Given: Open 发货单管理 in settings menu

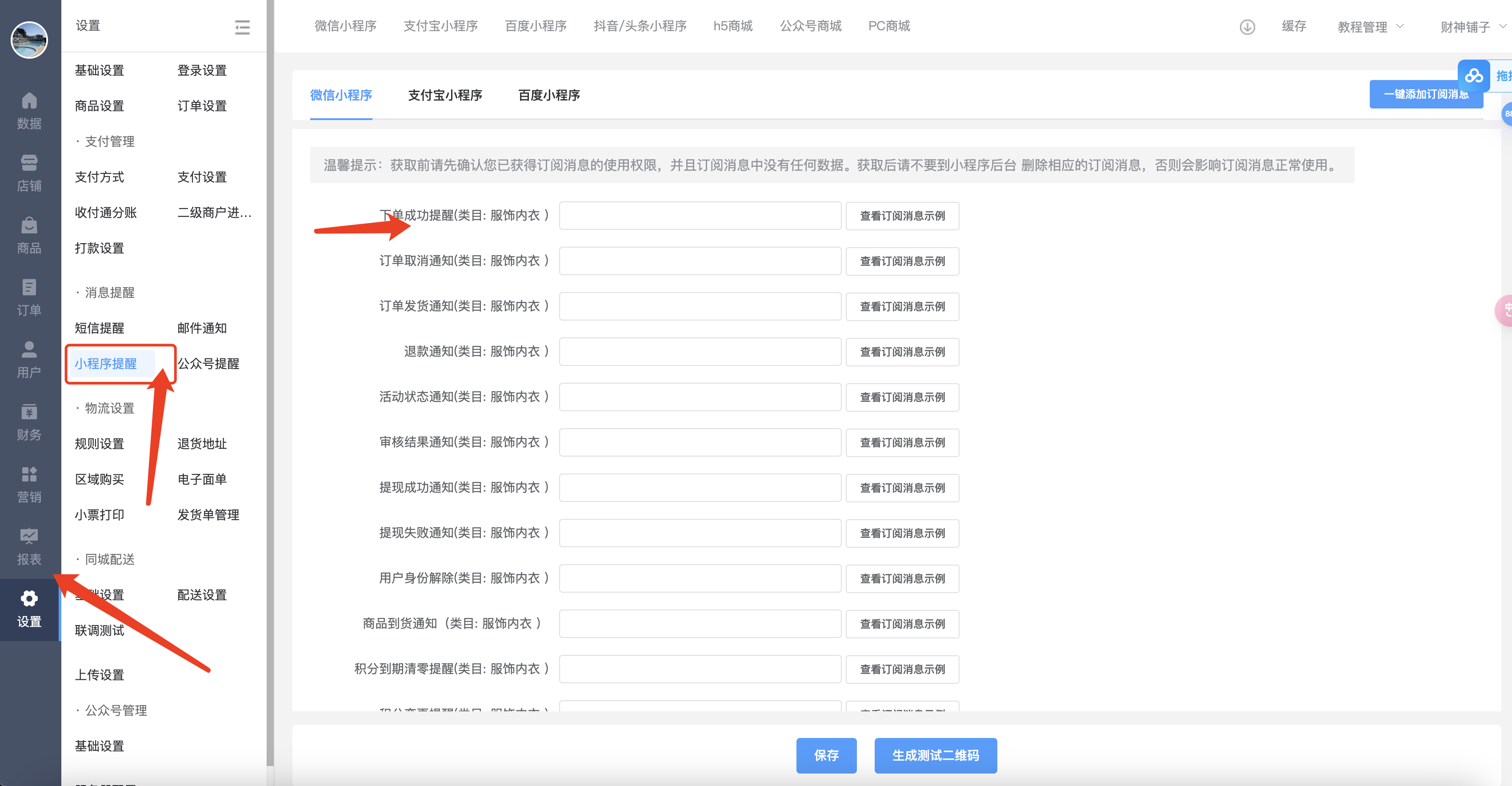Looking at the screenshot, I should (x=208, y=515).
